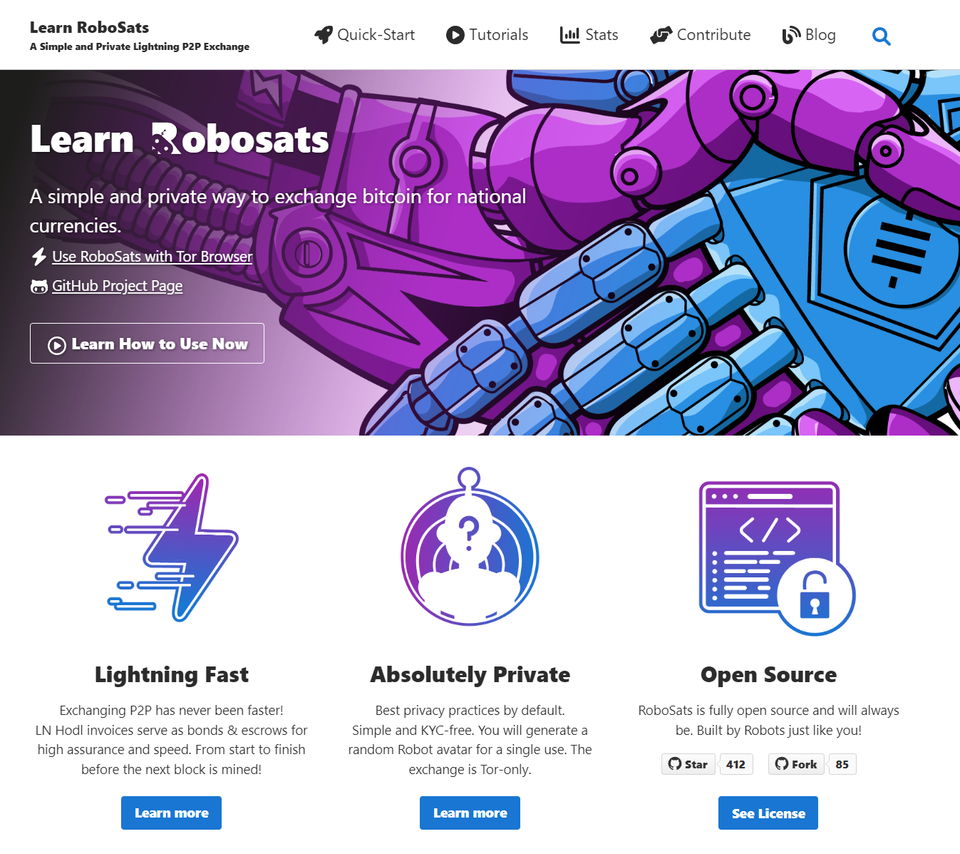
Task: Click the RoboSats logo in hero title
Action: 165,138
